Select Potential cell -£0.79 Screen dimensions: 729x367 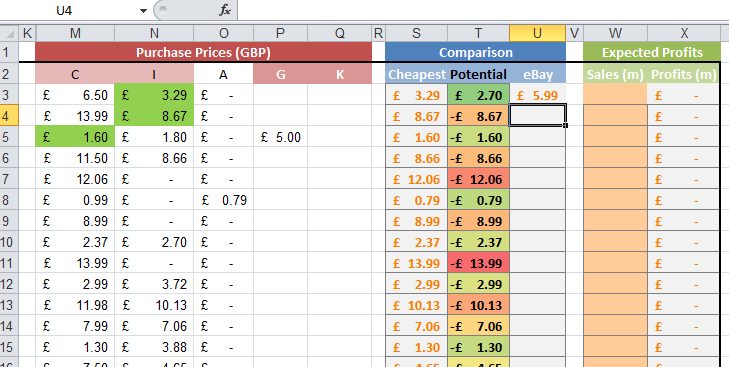click(478, 200)
